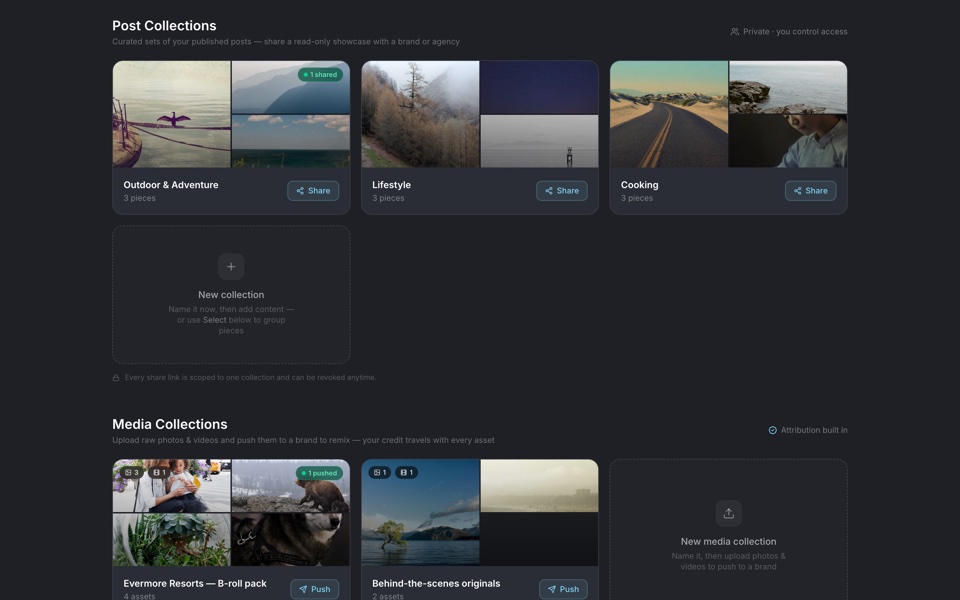This screenshot has height=600, width=960.
Task: Click the '1 shared' badge on Outdoor & Adventure
Action: (320, 75)
